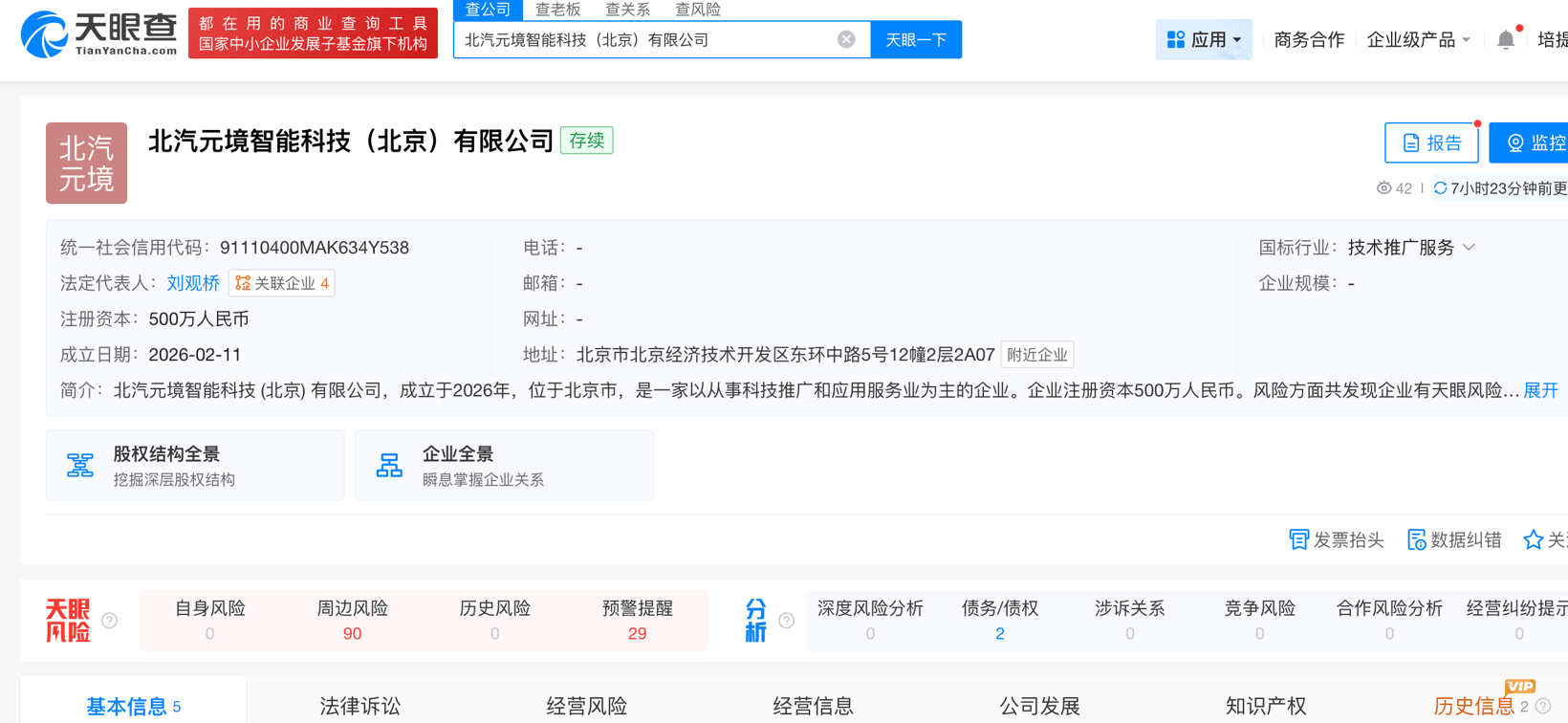This screenshot has height=723, width=1568.
Task: Expand the company 简介 with 展开
Action: point(1540,390)
